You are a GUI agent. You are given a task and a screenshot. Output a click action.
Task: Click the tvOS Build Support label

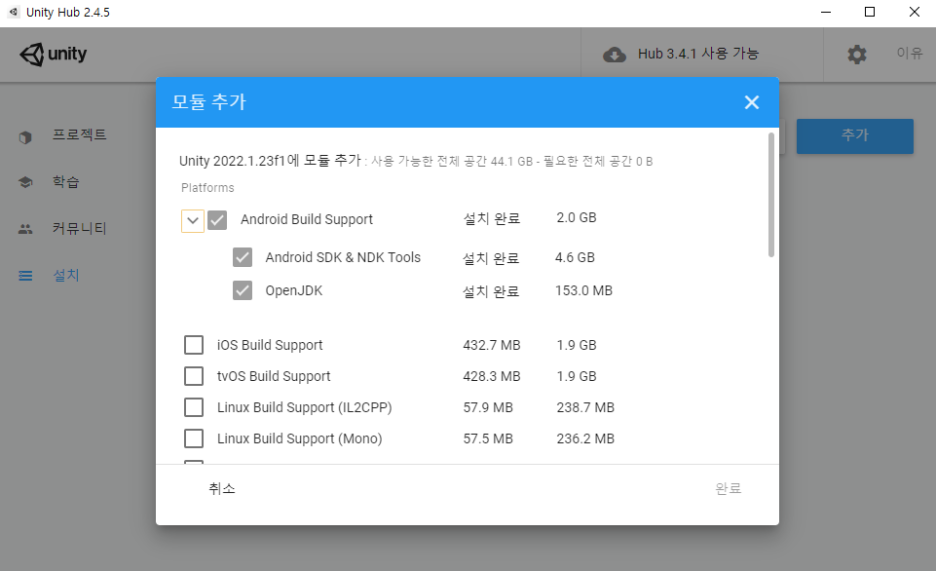tap(273, 376)
